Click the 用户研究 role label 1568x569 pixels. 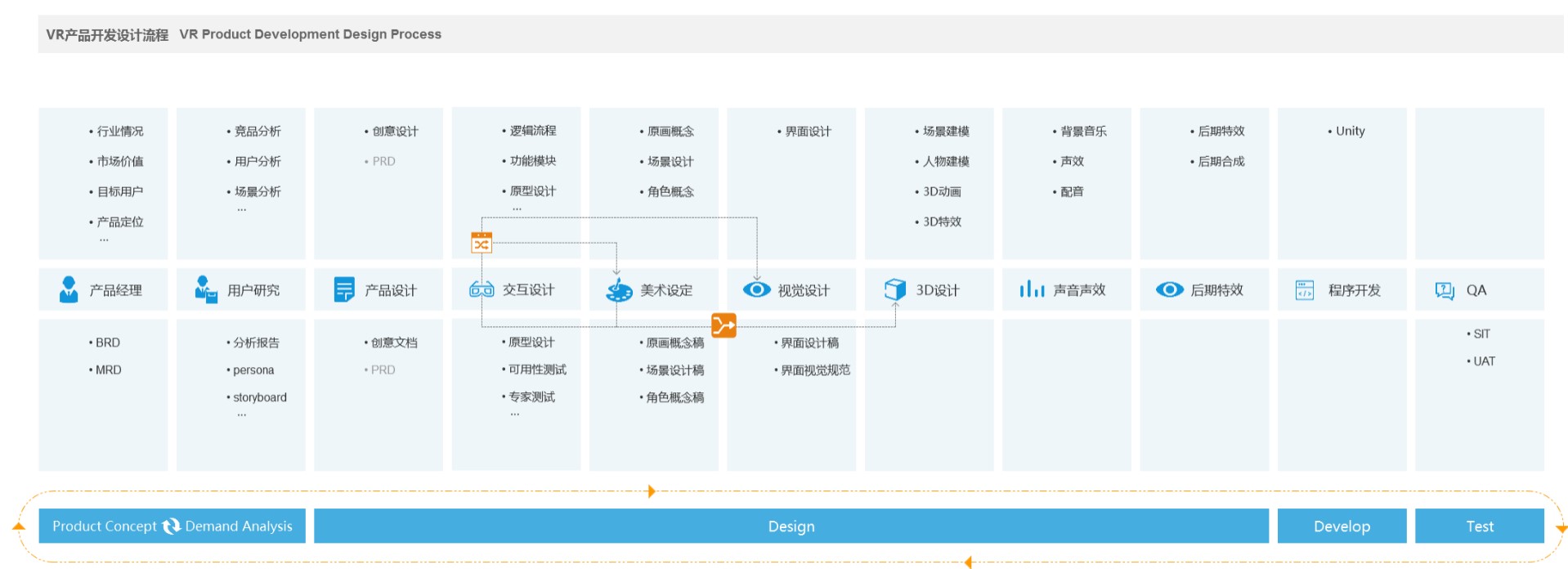pos(253,290)
